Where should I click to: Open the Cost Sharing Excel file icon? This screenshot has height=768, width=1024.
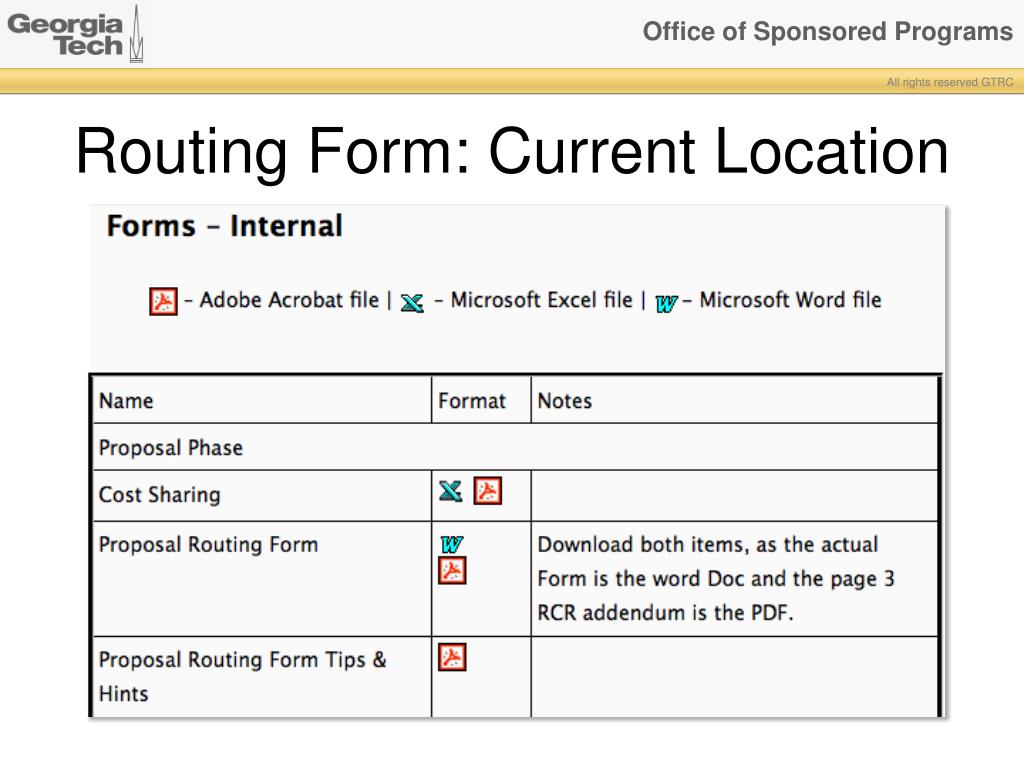point(451,491)
